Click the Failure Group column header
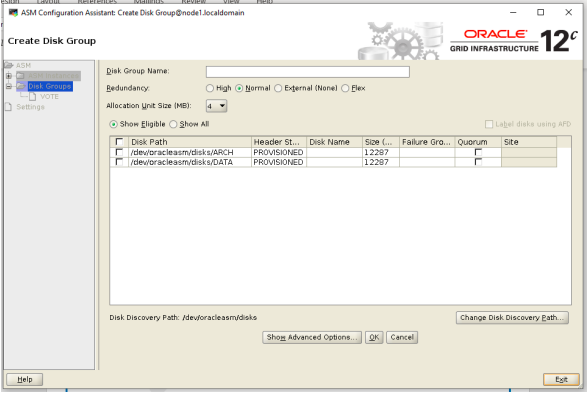 tap(427, 142)
